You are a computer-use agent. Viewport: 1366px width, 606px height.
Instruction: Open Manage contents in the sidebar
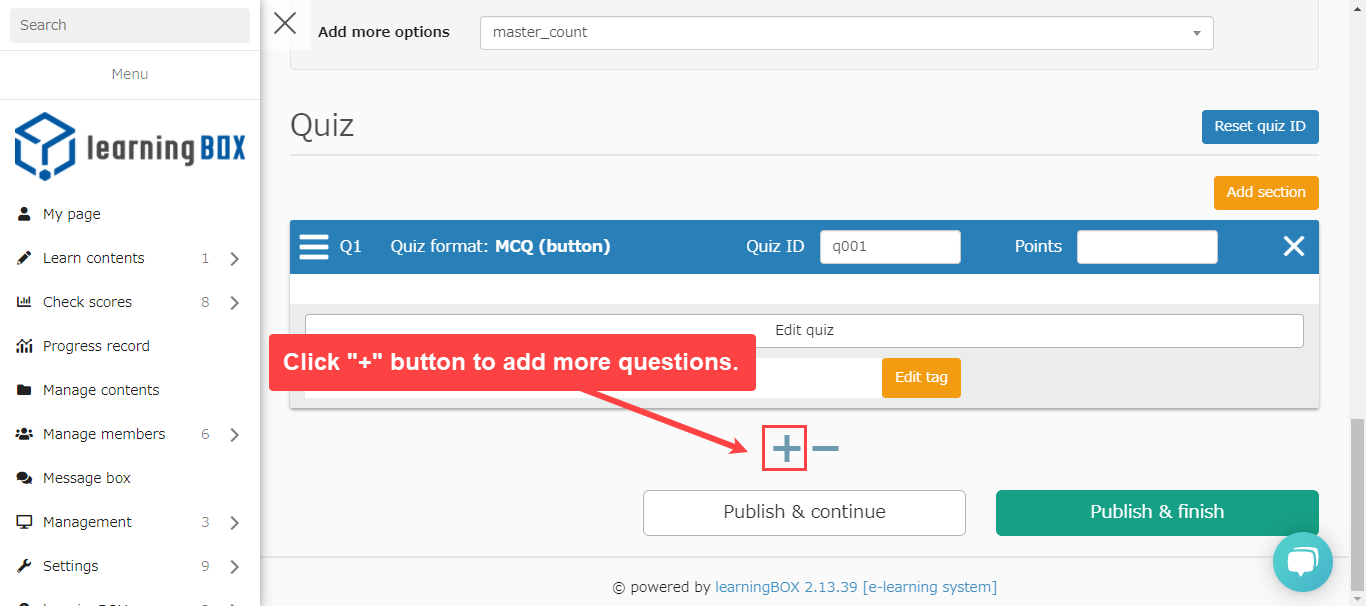click(x=100, y=390)
